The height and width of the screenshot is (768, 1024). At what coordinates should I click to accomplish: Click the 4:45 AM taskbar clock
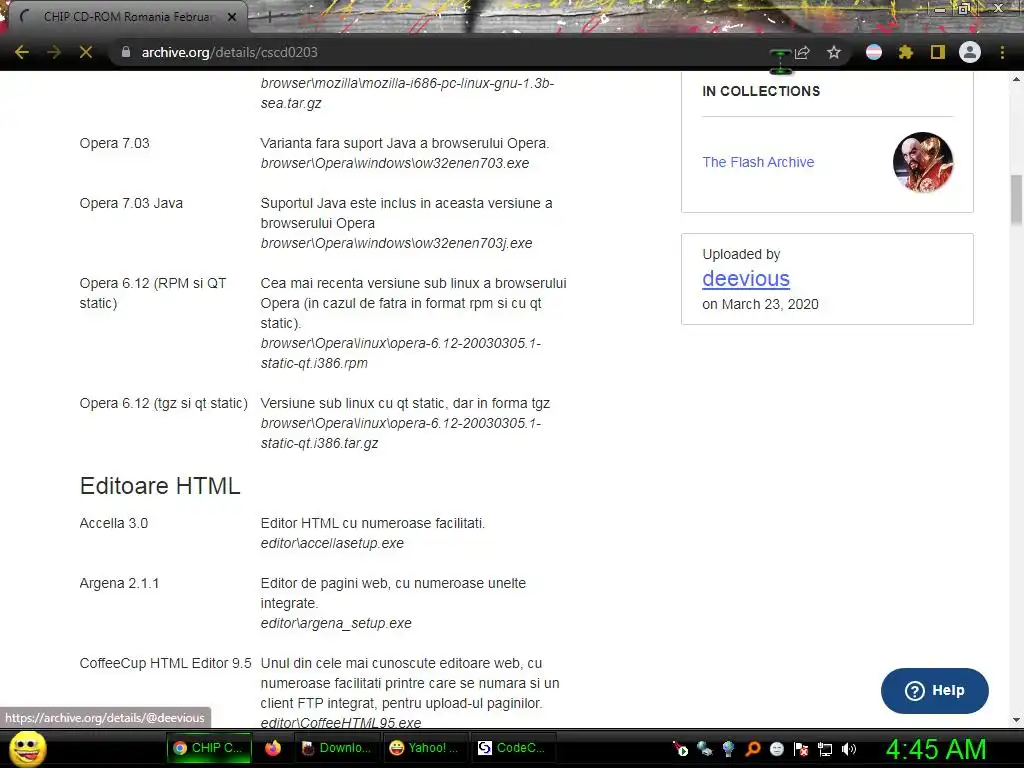click(936, 749)
